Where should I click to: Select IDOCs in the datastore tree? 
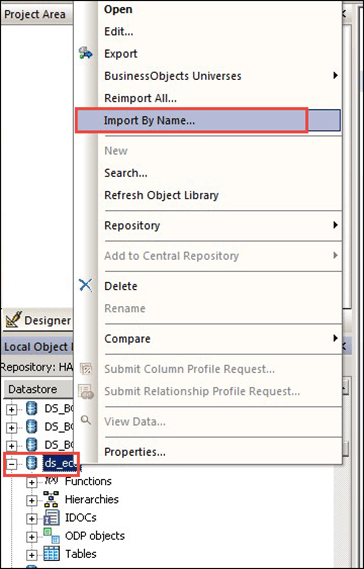click(x=81, y=518)
